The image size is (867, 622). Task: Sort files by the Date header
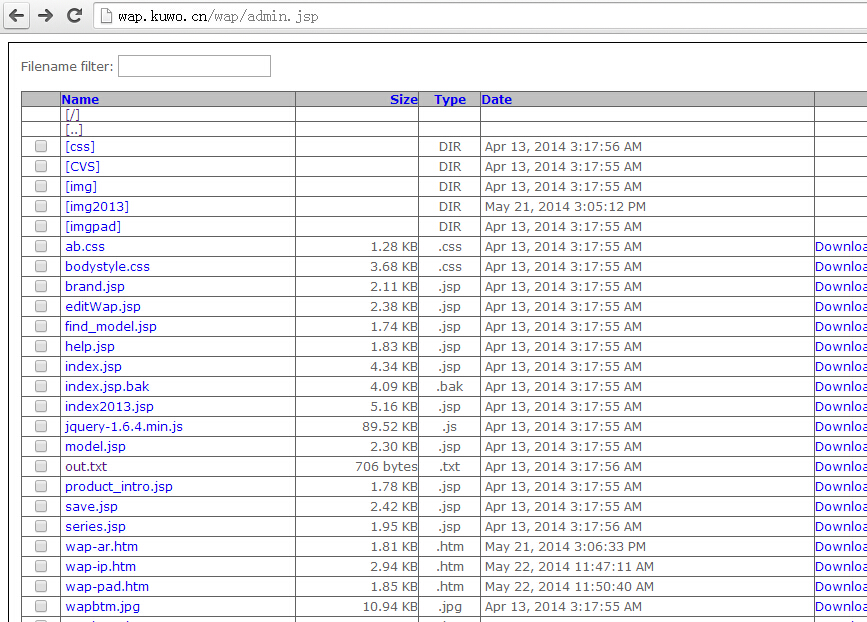click(x=497, y=100)
